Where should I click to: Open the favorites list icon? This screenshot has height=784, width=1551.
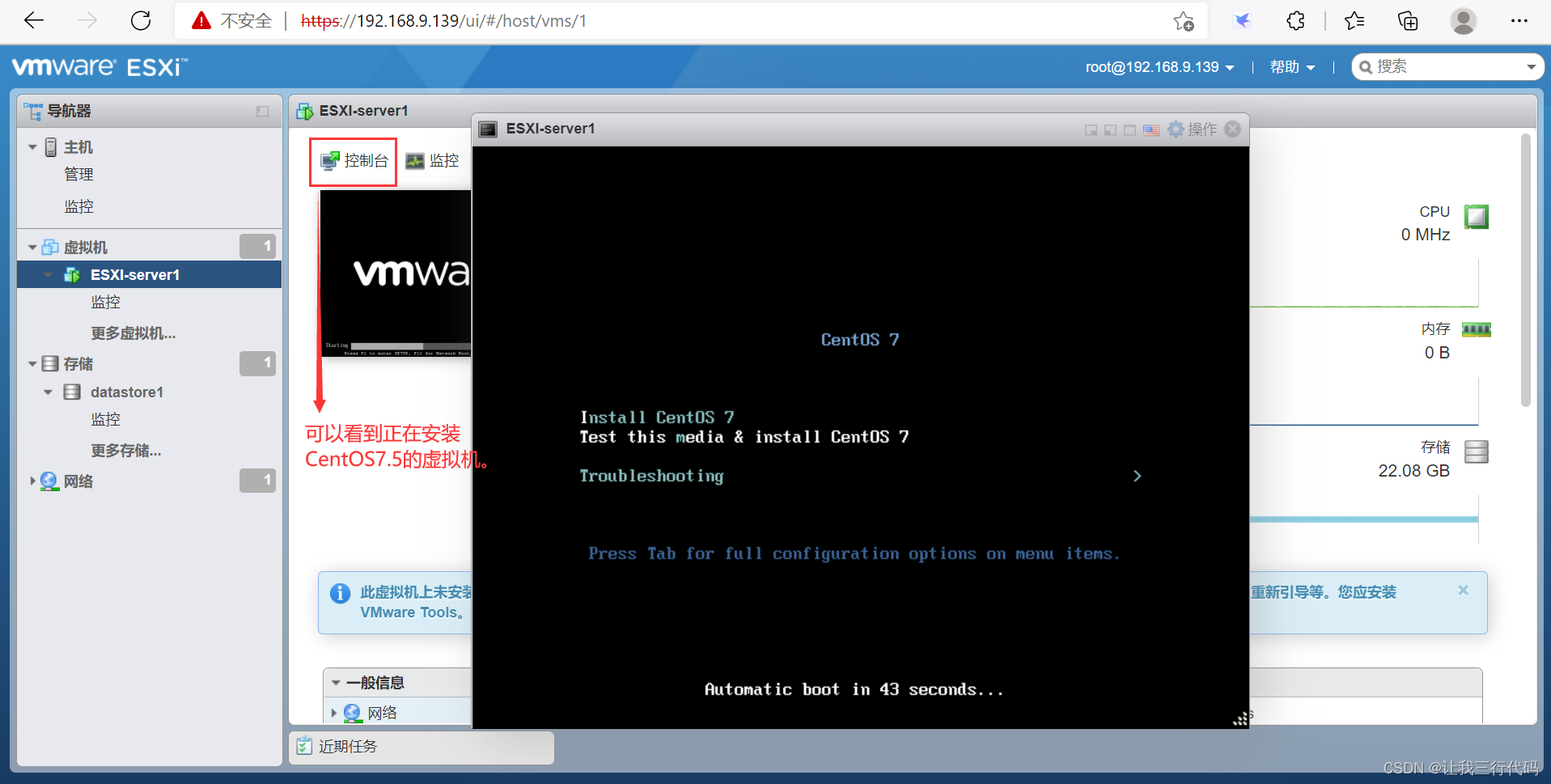(1354, 21)
